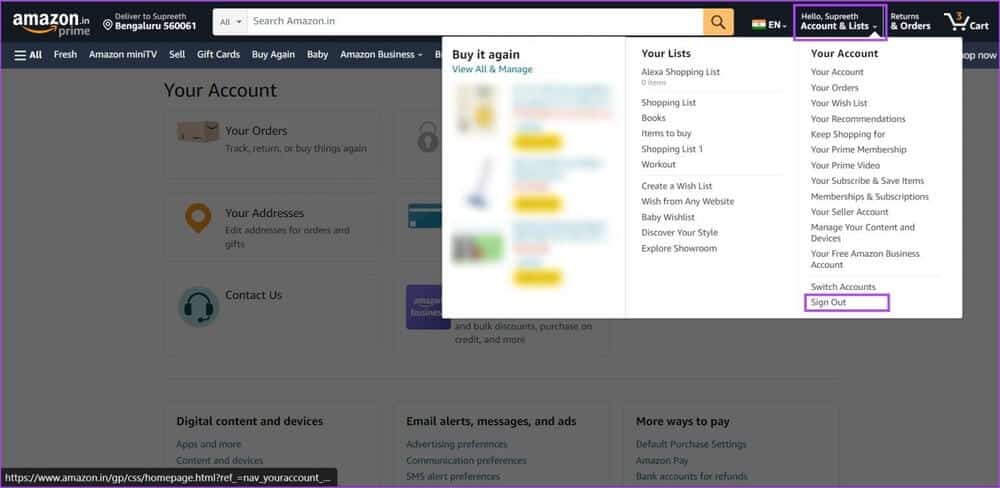Open the shopping cart icon
Image resolution: width=1000 pixels, height=488 pixels.
coord(967,22)
